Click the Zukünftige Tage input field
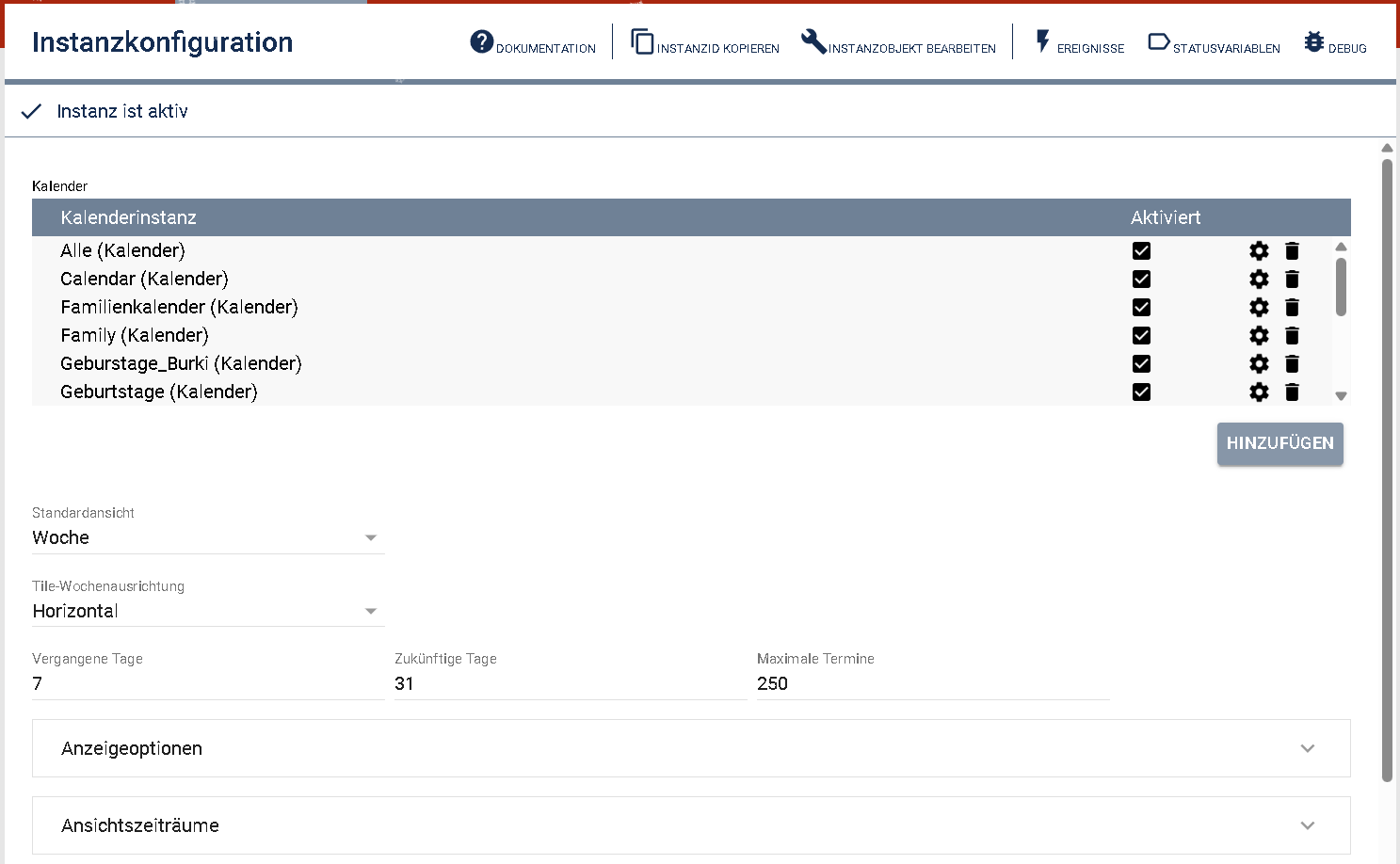 pyautogui.click(x=571, y=684)
